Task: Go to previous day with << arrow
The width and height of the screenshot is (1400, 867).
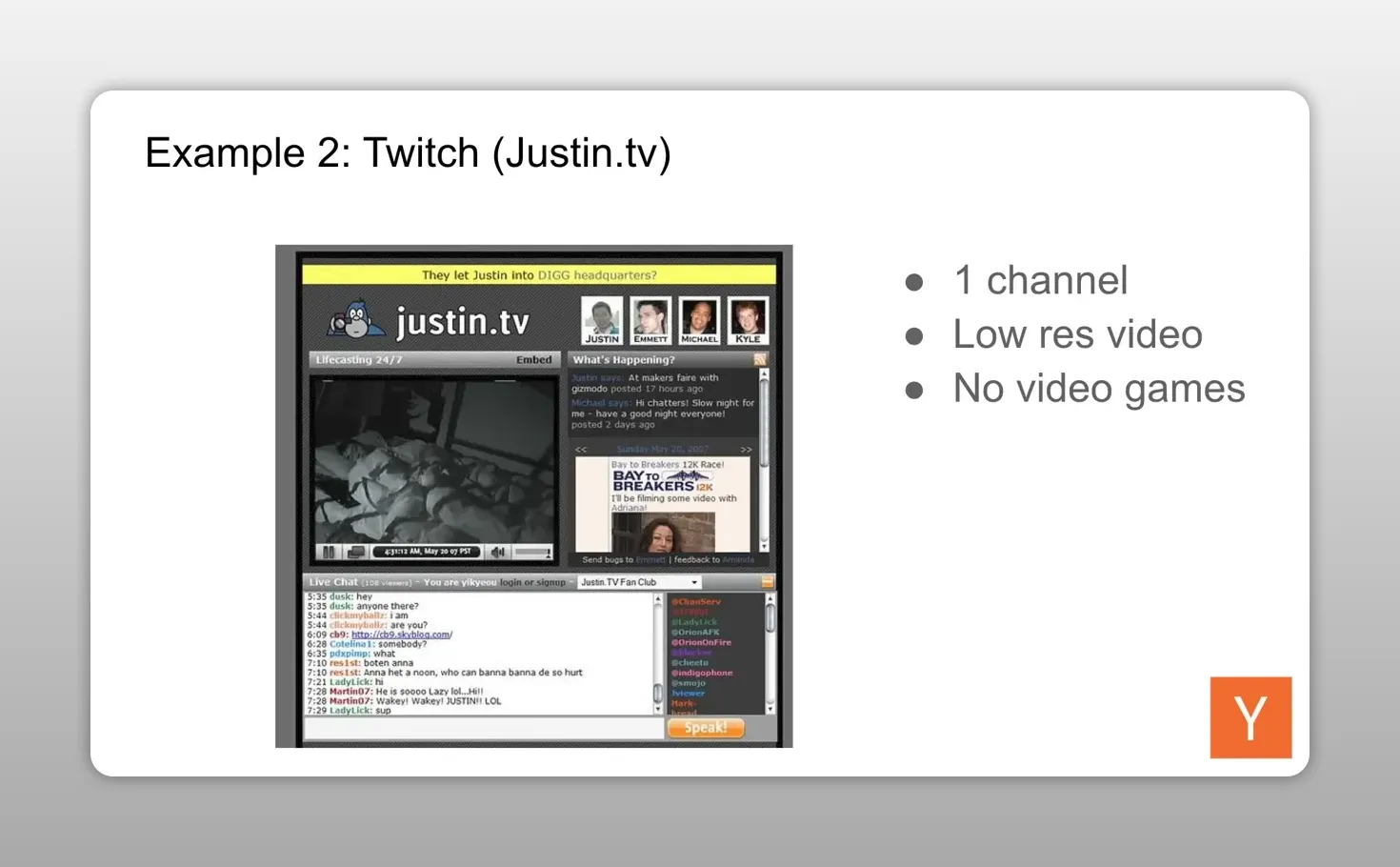Action: point(581,449)
